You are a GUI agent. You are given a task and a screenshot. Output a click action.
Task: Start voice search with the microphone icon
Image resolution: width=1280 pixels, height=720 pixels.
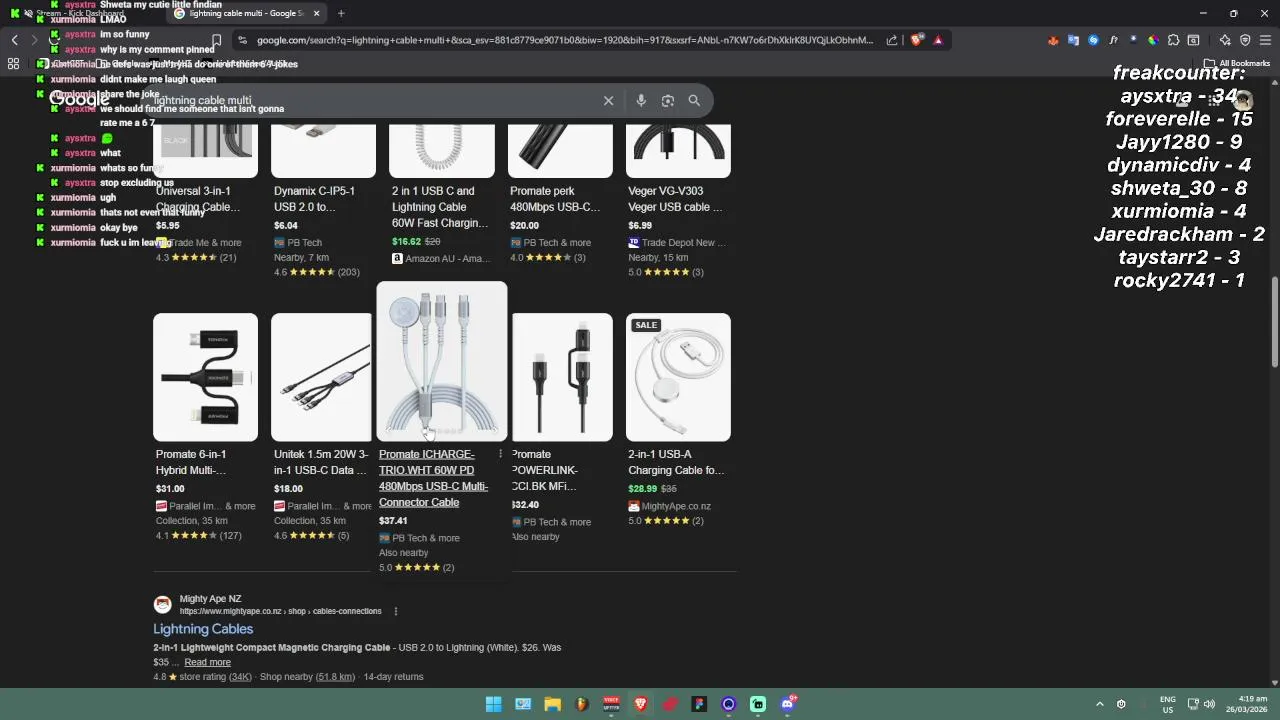[x=641, y=100]
